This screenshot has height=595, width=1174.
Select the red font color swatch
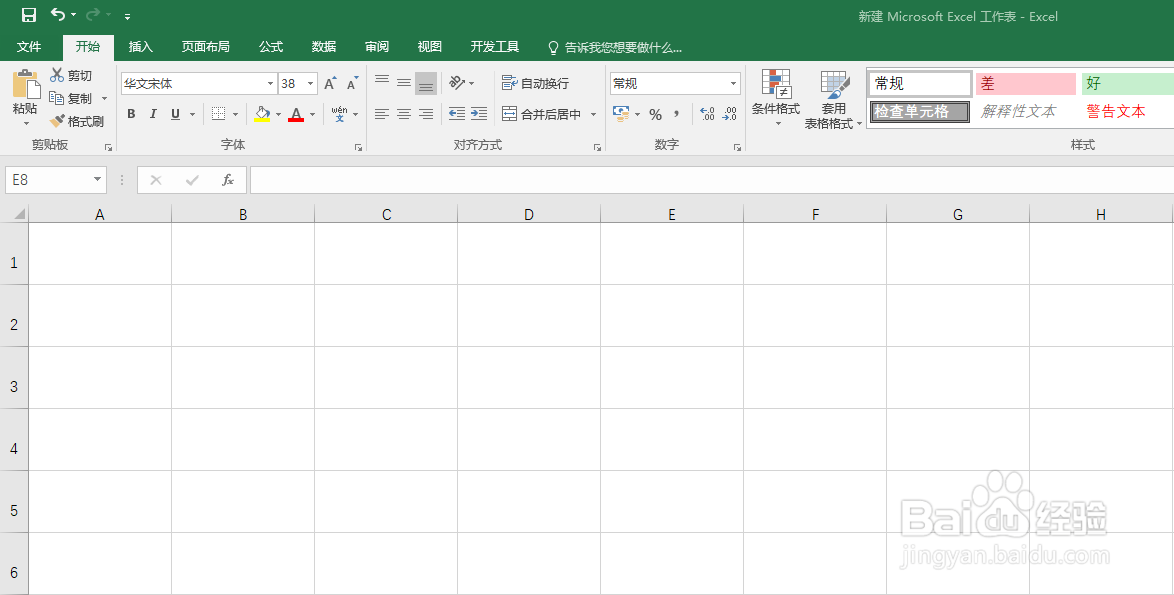click(298, 118)
